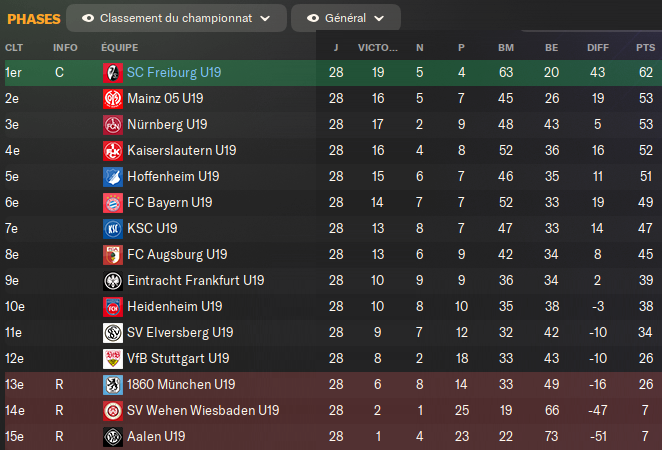The width and height of the screenshot is (662, 450).
Task: Click the Hoffenheim U19 club crest
Action: tap(112, 176)
